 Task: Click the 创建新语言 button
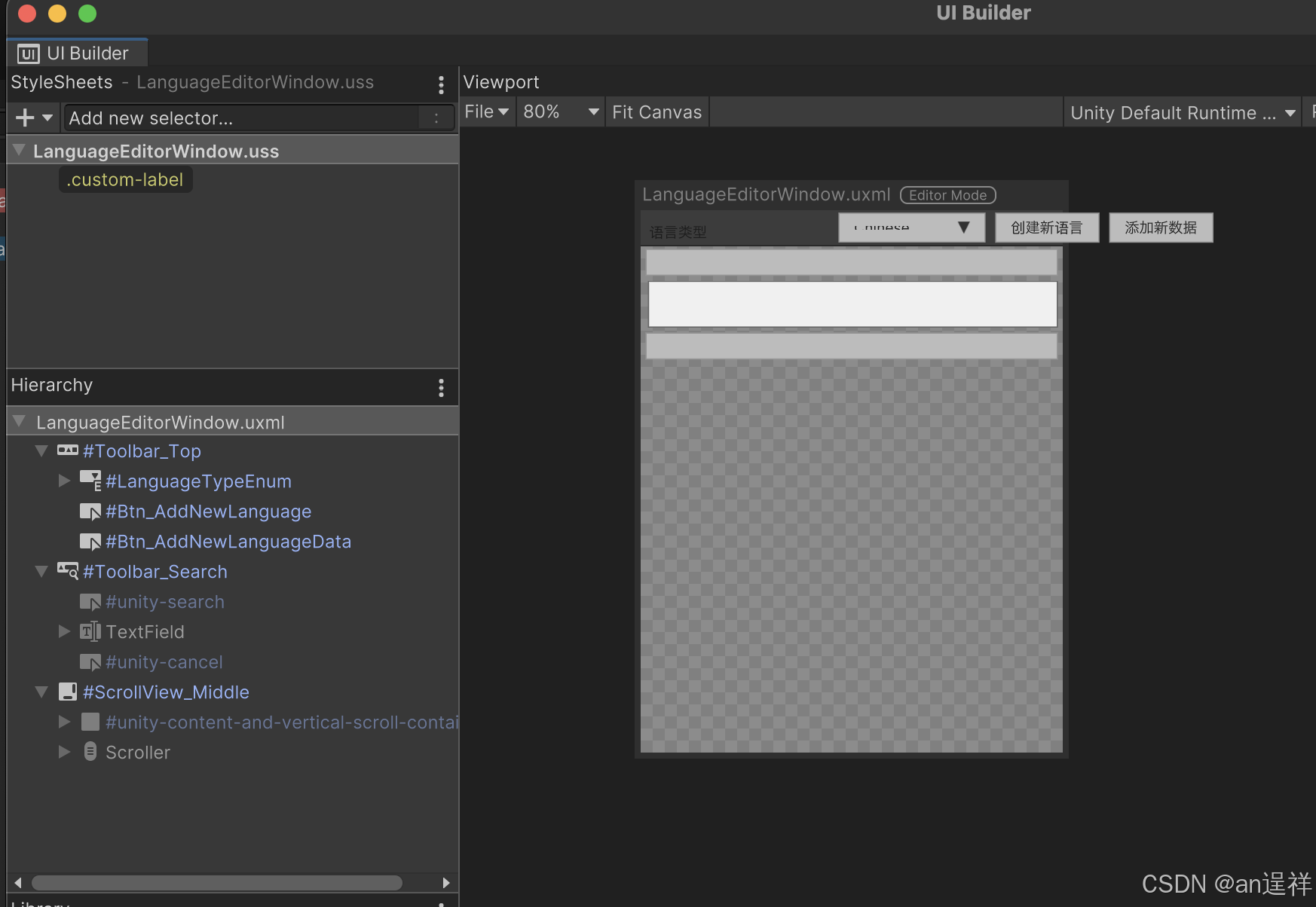1046,227
